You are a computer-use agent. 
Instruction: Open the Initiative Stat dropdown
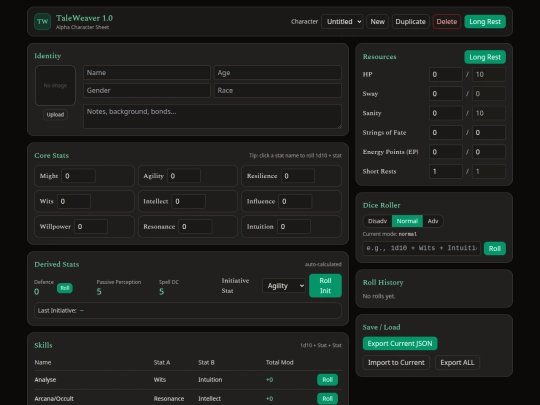point(284,285)
